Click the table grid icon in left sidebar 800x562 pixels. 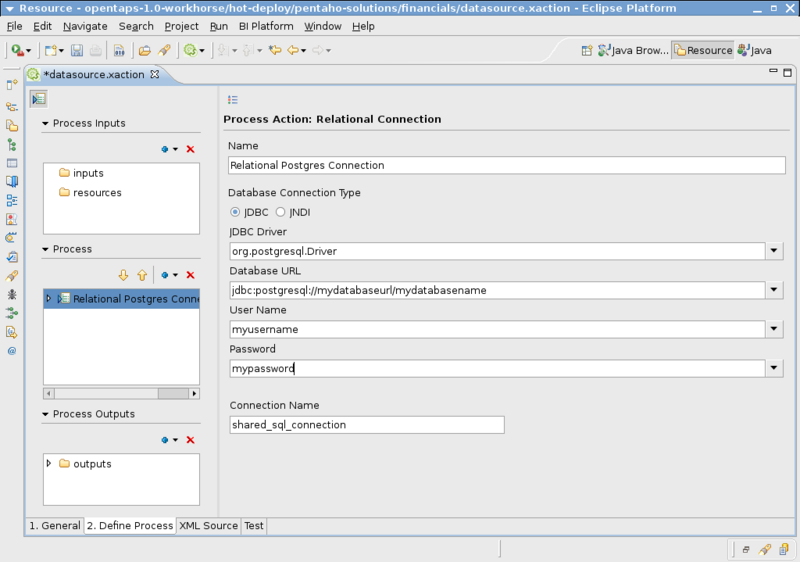[x=12, y=163]
